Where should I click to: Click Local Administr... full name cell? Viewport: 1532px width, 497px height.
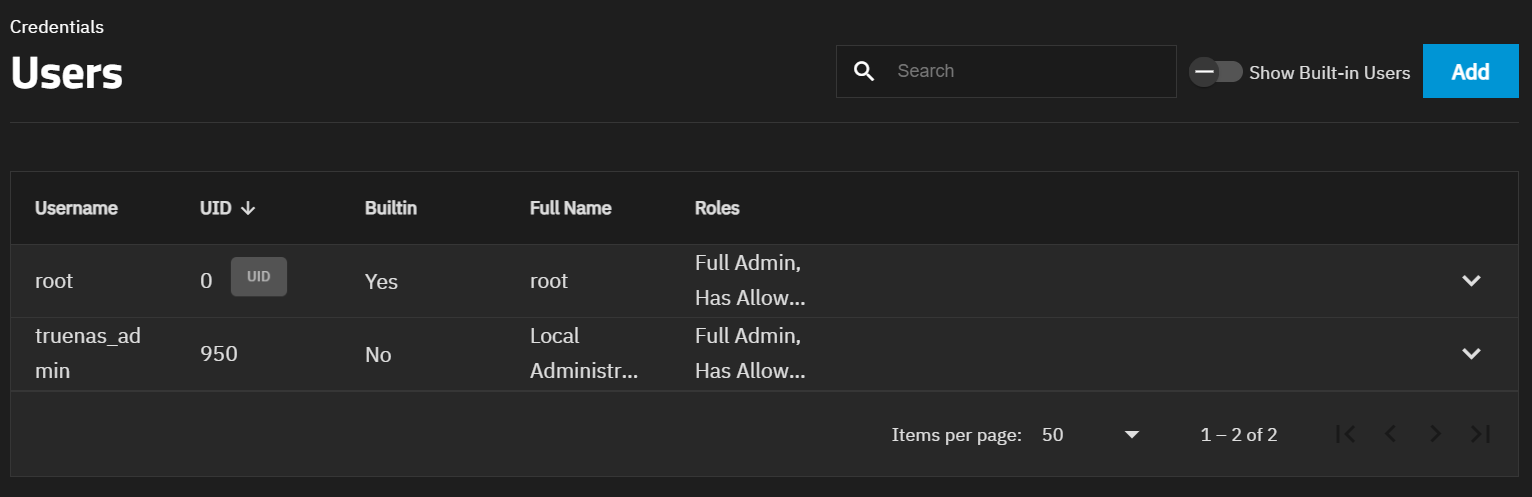click(x=584, y=354)
